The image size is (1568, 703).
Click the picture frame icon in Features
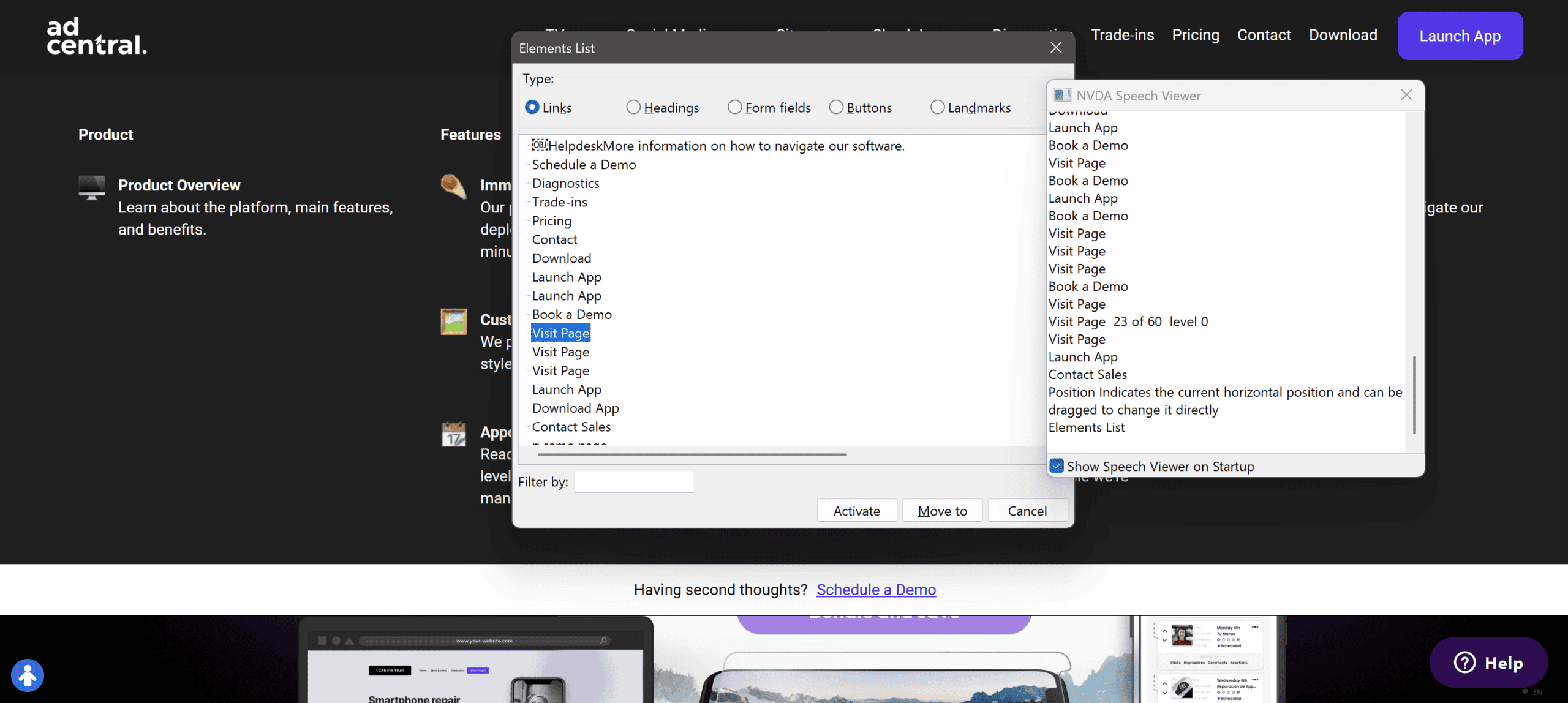(x=454, y=321)
